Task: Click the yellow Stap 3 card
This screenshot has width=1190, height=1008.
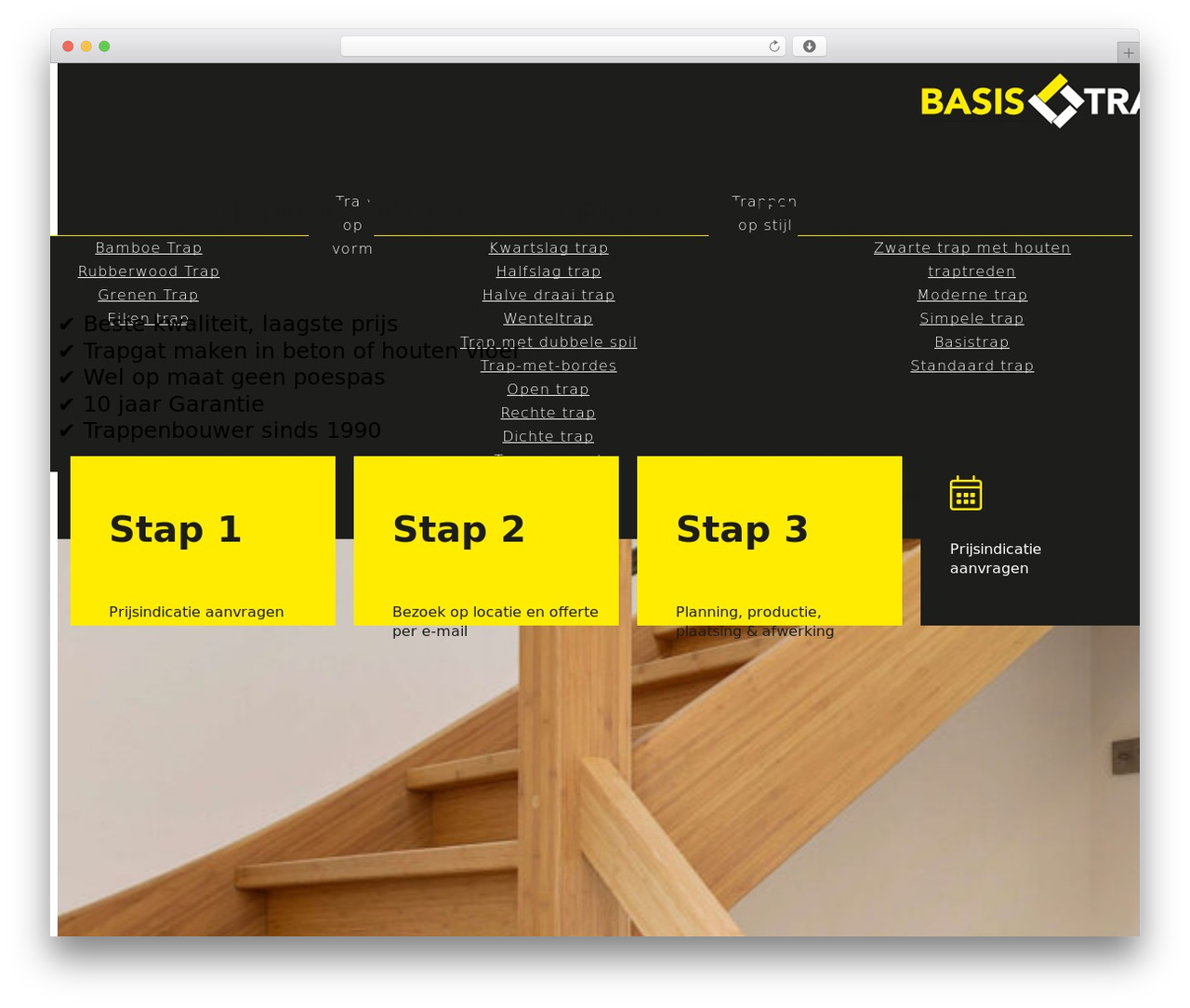Action: [x=770, y=540]
